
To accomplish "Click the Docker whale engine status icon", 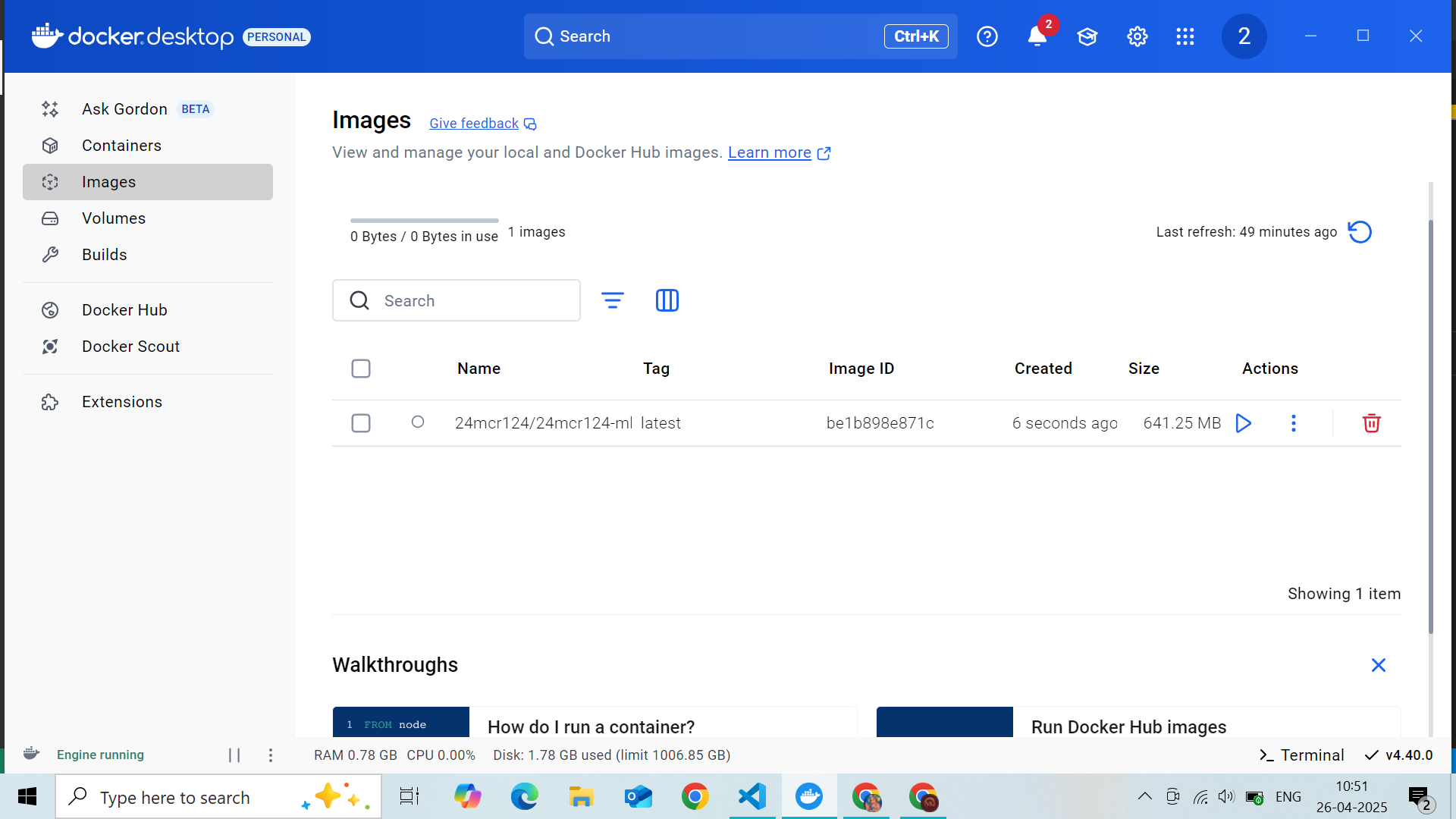I will [31, 754].
